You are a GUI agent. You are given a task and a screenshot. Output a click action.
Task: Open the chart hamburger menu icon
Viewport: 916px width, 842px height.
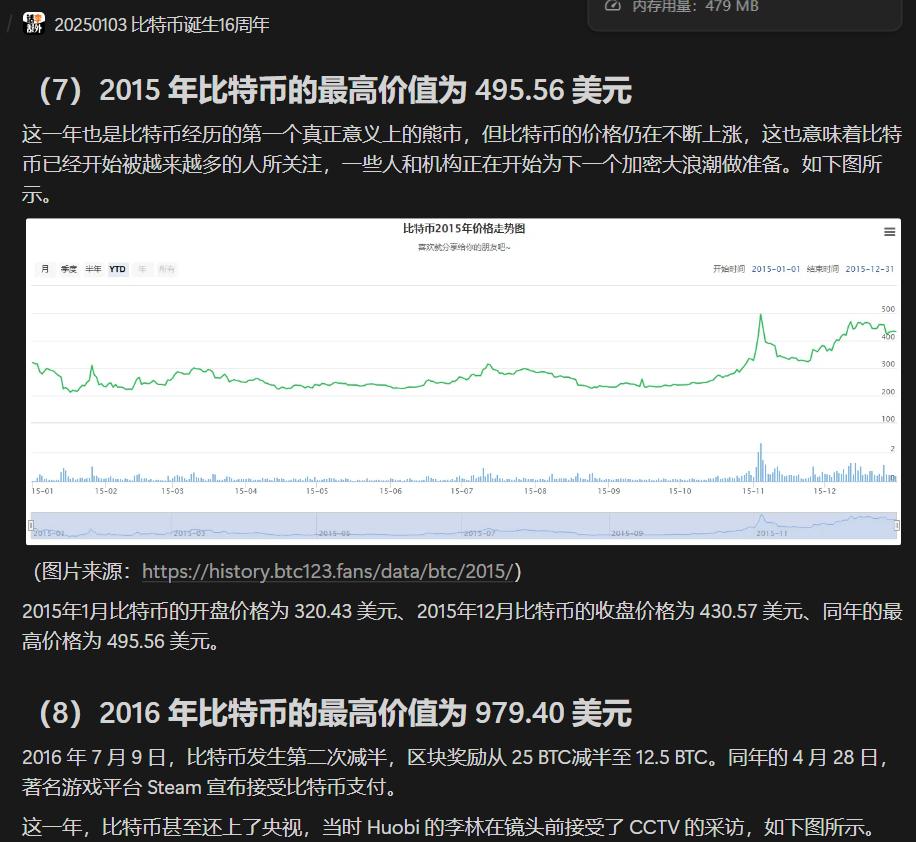pos(889,232)
